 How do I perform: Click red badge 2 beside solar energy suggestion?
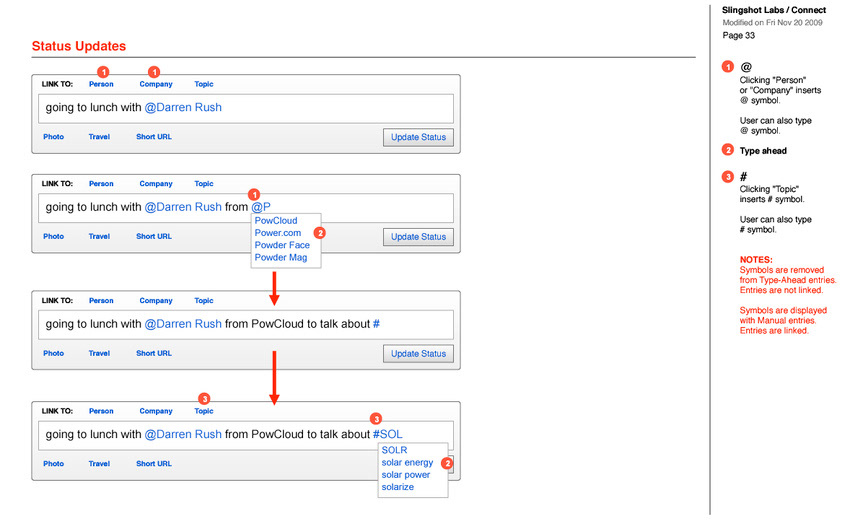(448, 463)
